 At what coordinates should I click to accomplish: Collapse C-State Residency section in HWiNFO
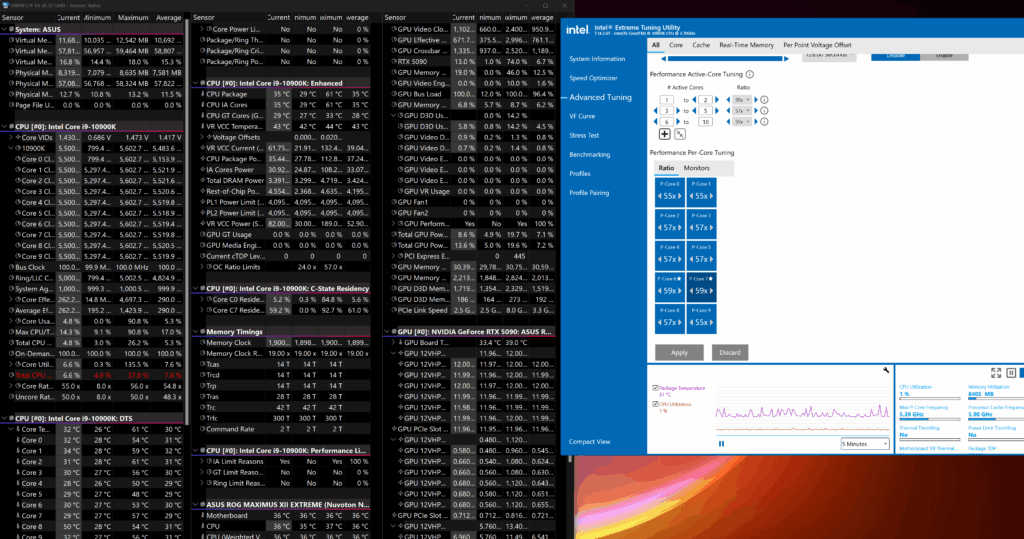point(195,289)
